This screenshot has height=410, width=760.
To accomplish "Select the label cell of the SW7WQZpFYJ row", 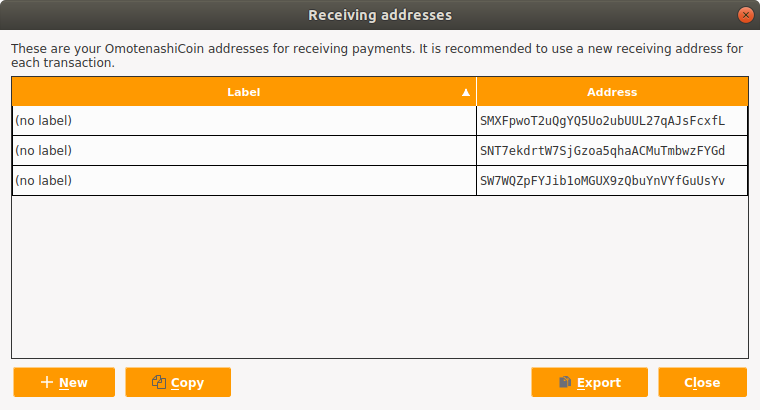I will (x=244, y=181).
